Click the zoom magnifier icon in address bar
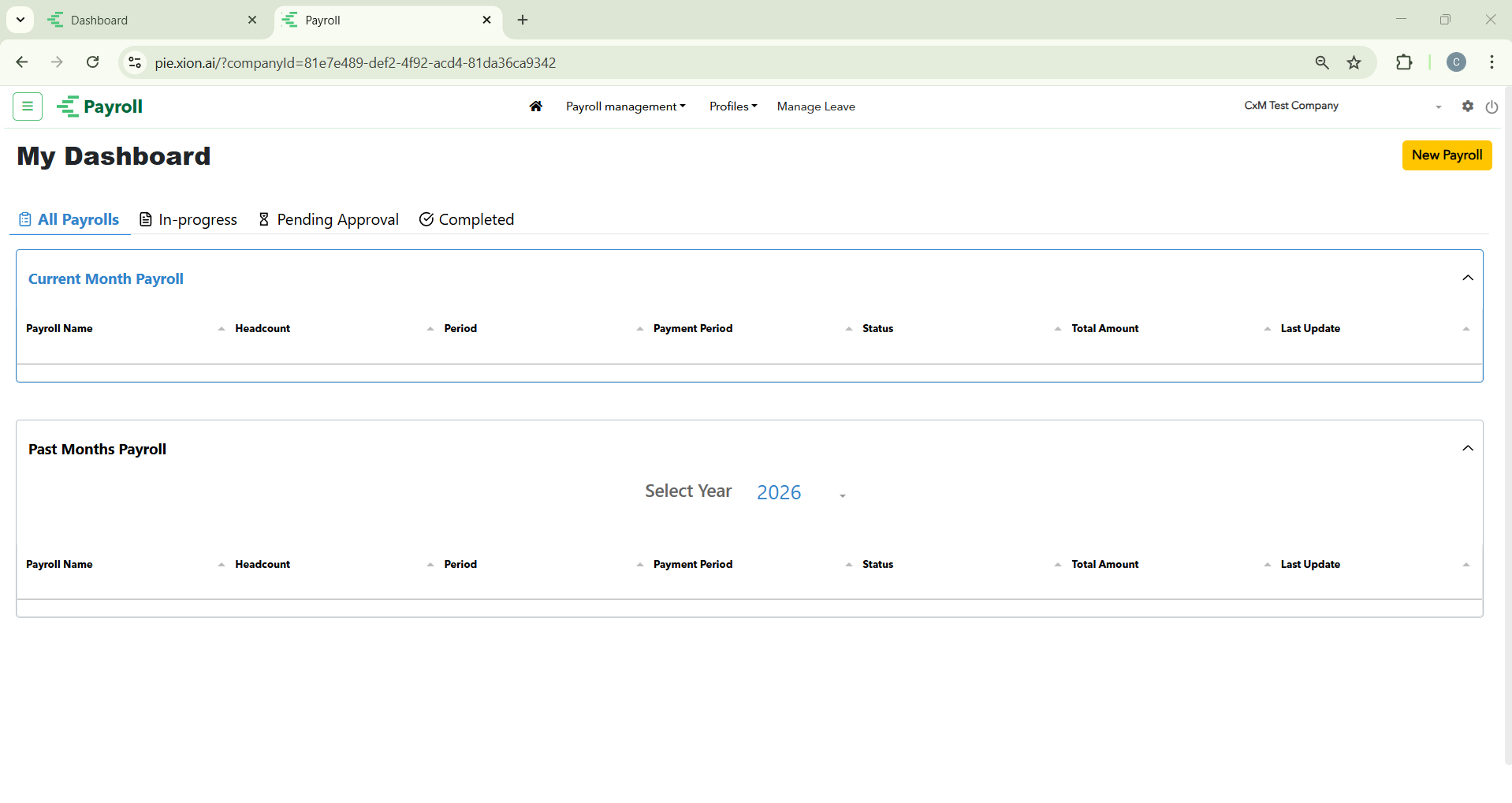Viewport: 1512px width, 803px height. [1322, 62]
